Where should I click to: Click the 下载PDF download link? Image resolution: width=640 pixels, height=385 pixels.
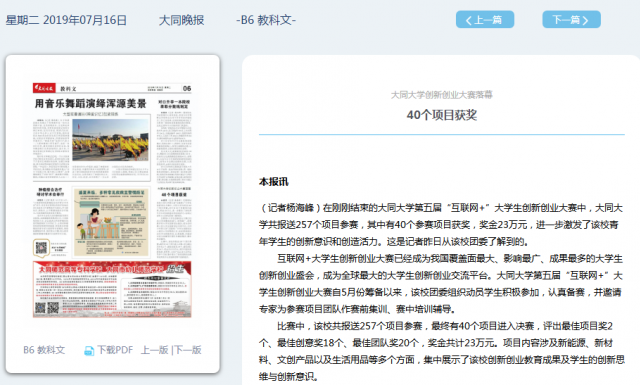pyautogui.click(x=115, y=350)
